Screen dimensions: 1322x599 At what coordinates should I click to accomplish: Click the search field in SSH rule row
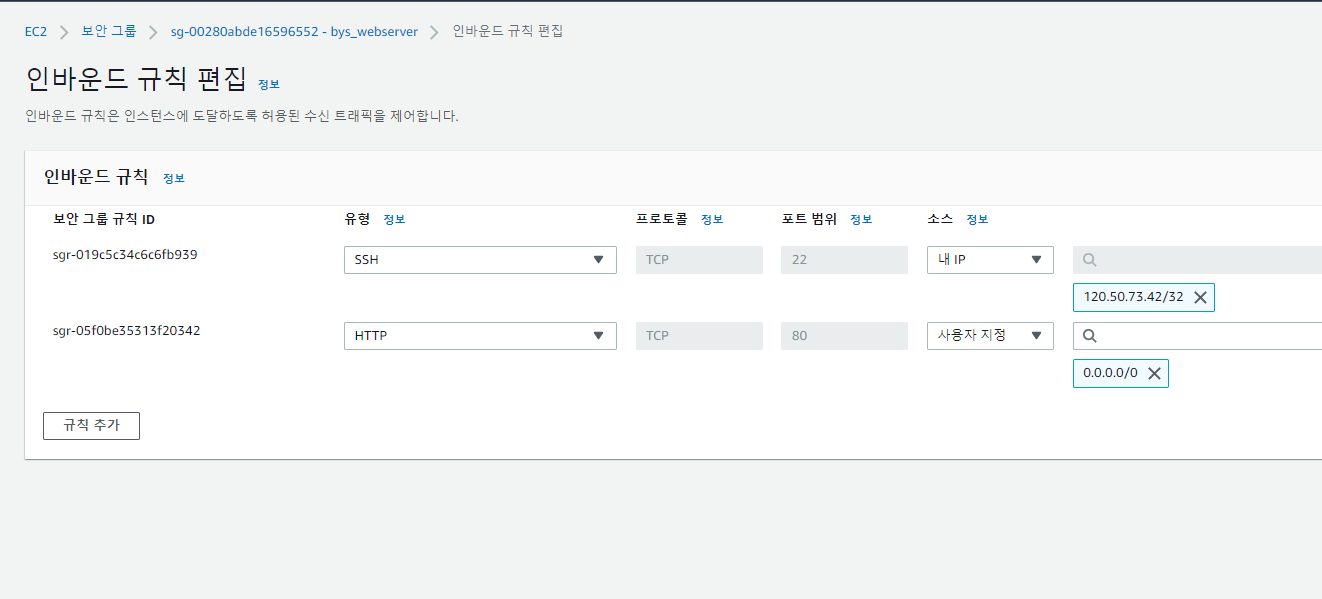[1197, 260]
